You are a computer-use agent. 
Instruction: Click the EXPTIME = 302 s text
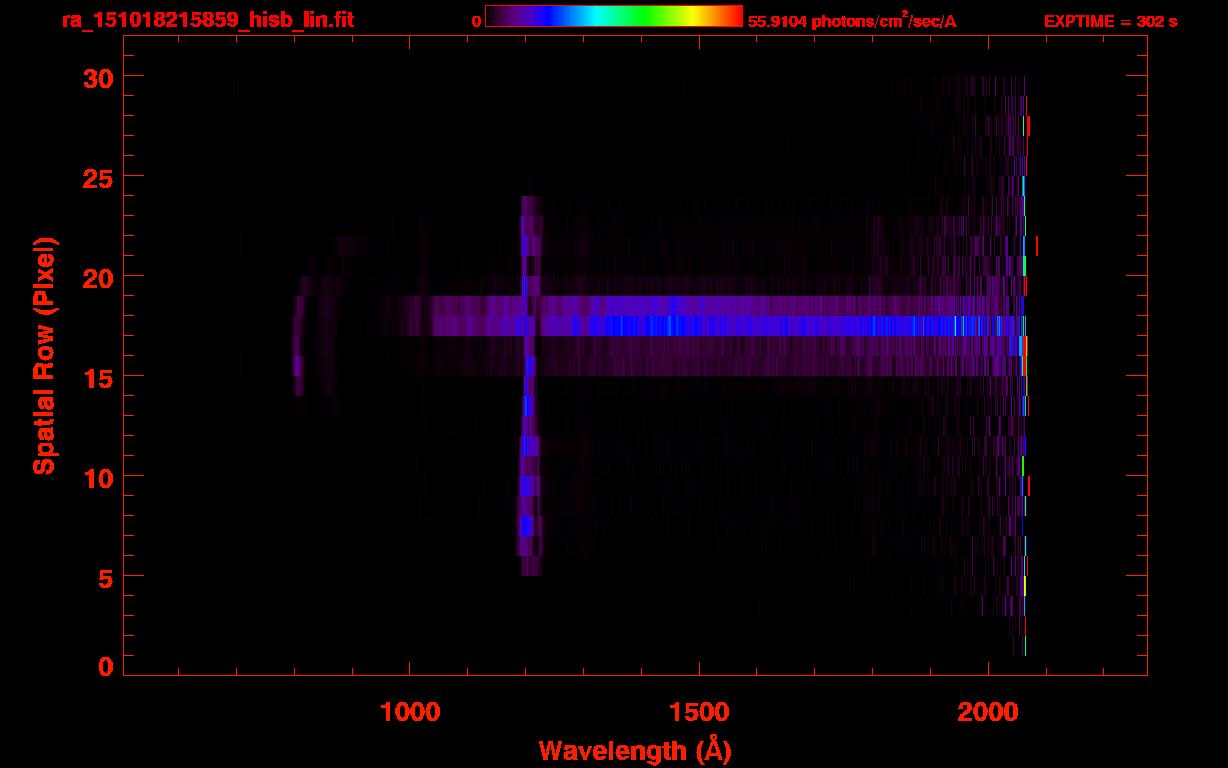pyautogui.click(x=1110, y=21)
